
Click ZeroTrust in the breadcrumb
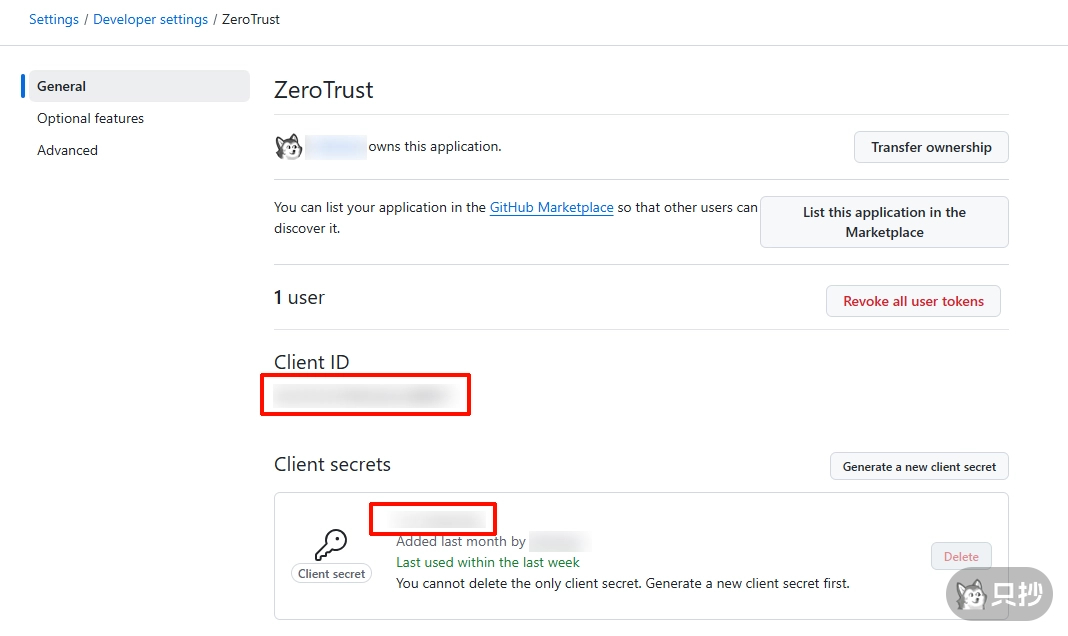pos(251,19)
